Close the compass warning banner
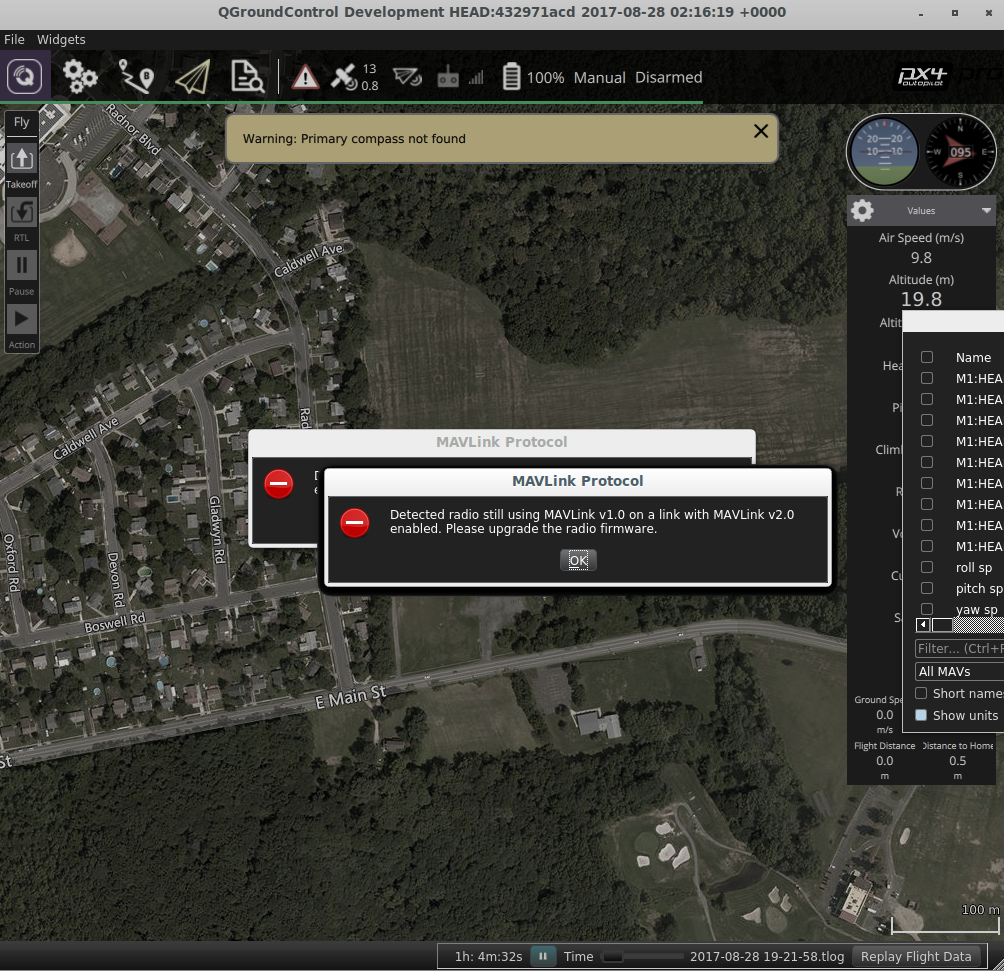This screenshot has width=1004, height=971. point(761,131)
